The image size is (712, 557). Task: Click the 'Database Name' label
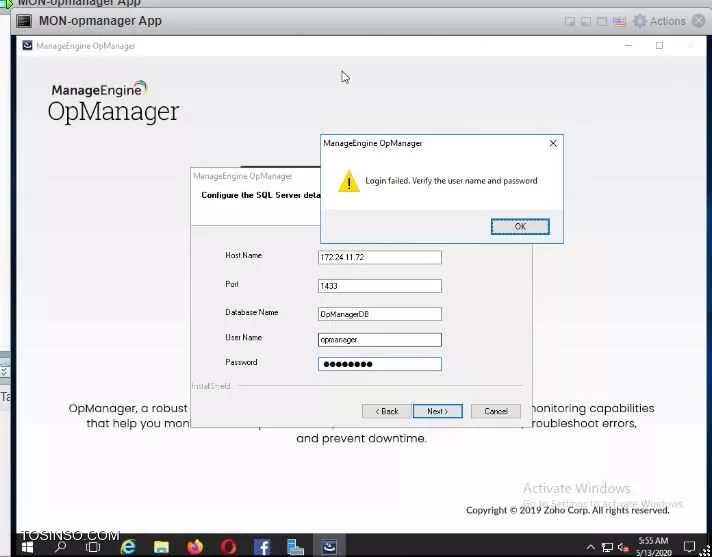[x=252, y=312]
